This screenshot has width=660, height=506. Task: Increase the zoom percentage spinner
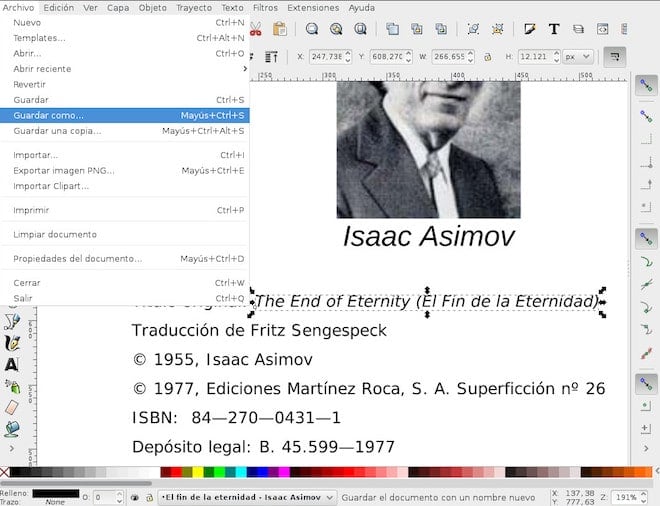[x=643, y=494]
